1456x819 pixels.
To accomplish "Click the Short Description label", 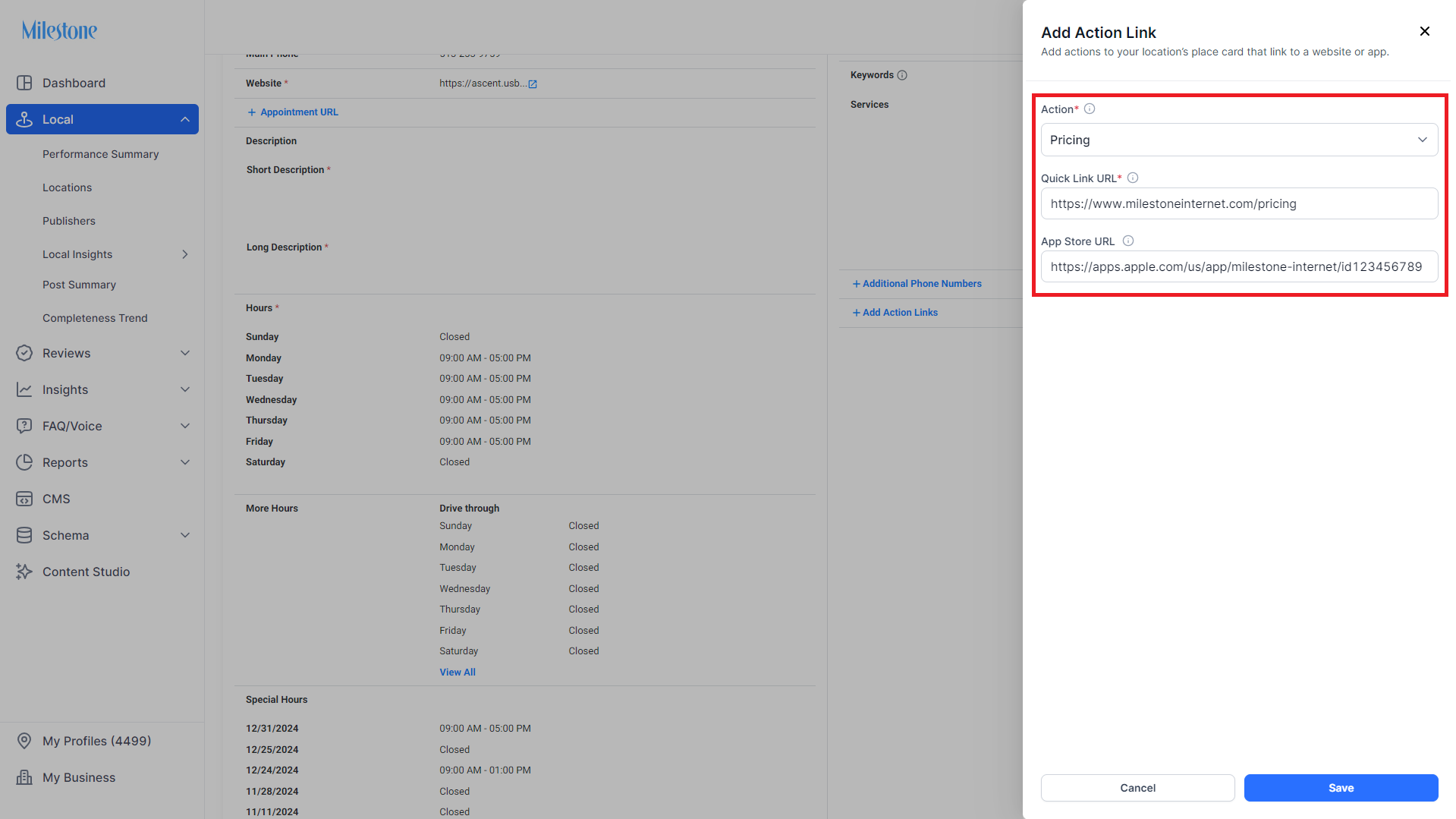I will (285, 170).
